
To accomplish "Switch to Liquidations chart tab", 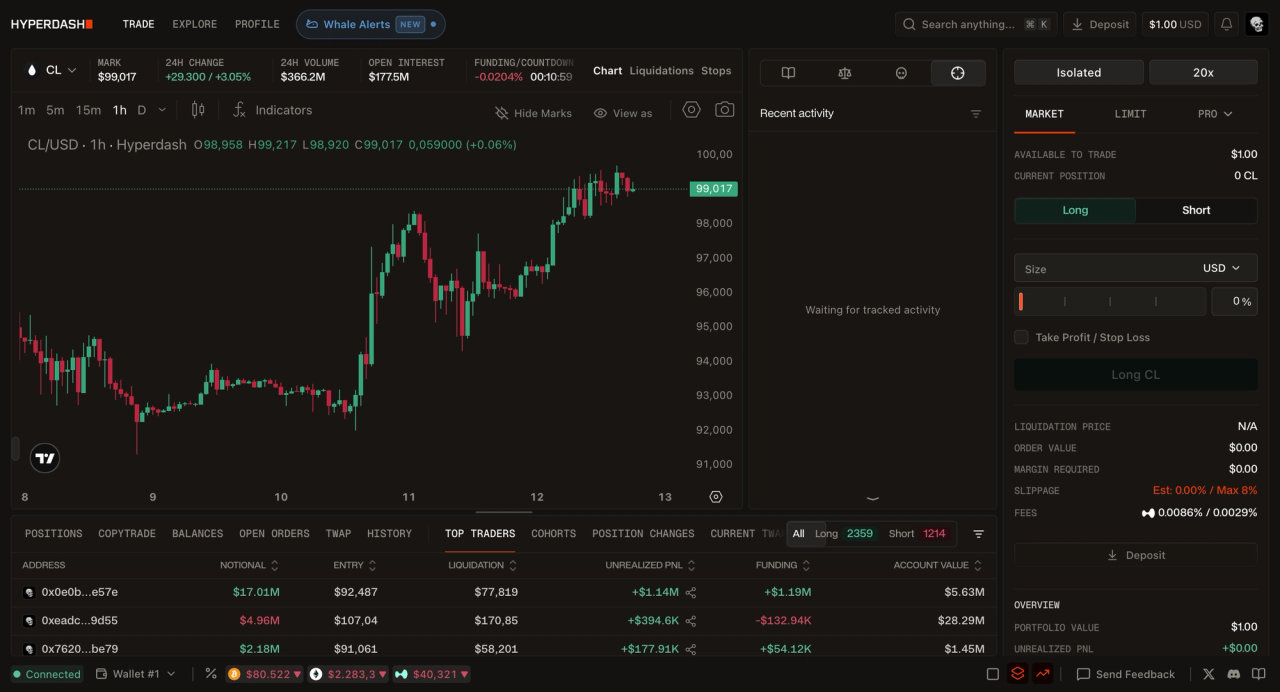I will point(661,71).
